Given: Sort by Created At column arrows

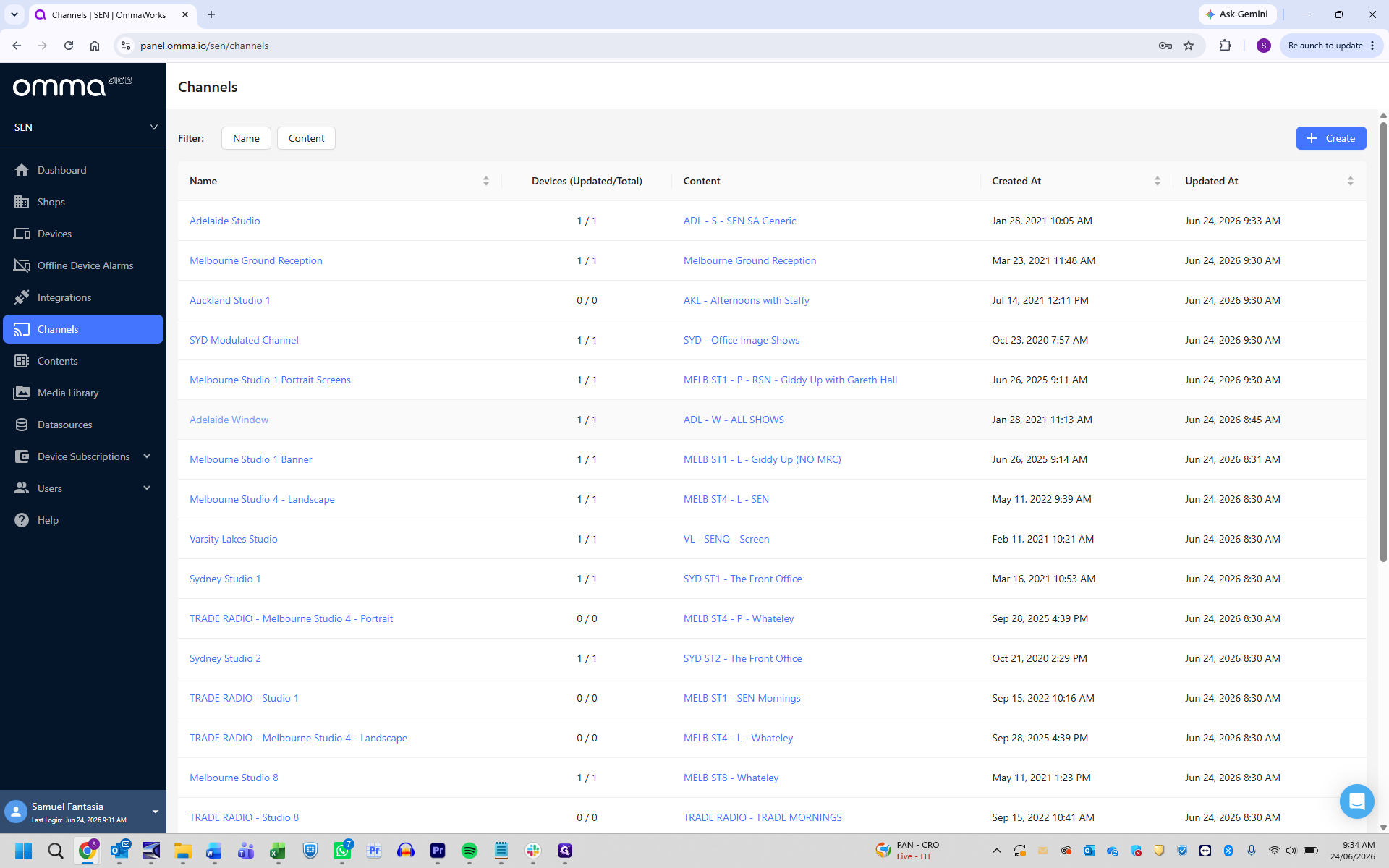Looking at the screenshot, I should 1157,181.
